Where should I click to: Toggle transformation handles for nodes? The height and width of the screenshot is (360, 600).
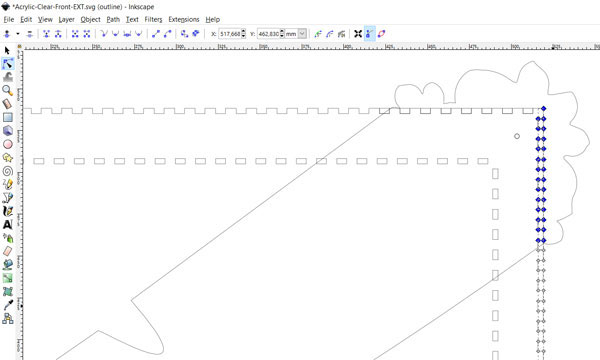click(358, 34)
